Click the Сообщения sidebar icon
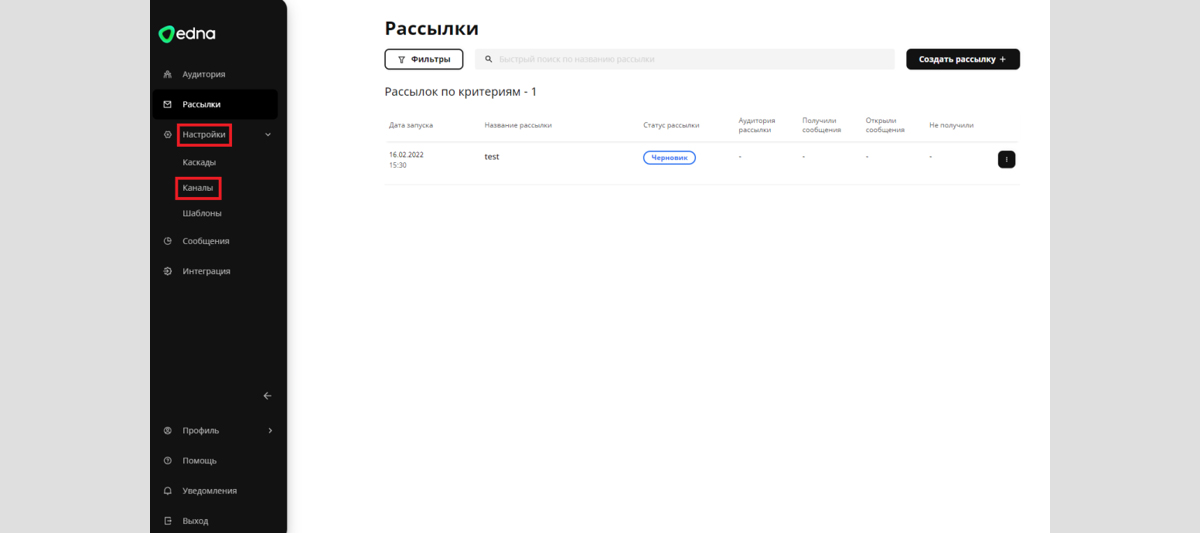1200x533 pixels. pyautogui.click(x=168, y=241)
